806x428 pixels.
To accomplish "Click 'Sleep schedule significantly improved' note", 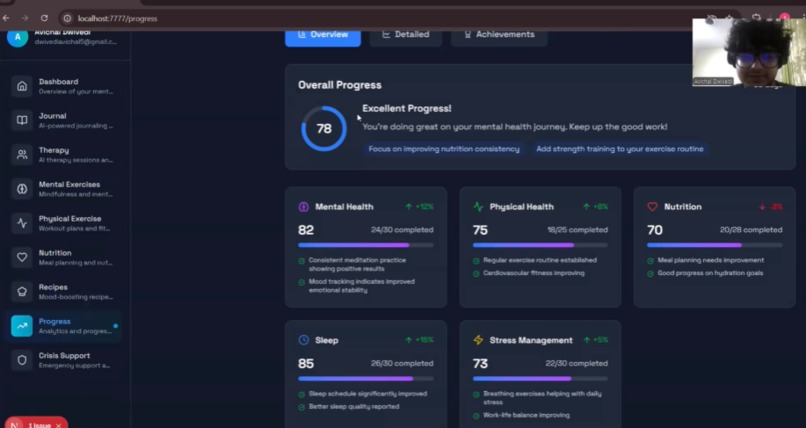I will pos(368,394).
